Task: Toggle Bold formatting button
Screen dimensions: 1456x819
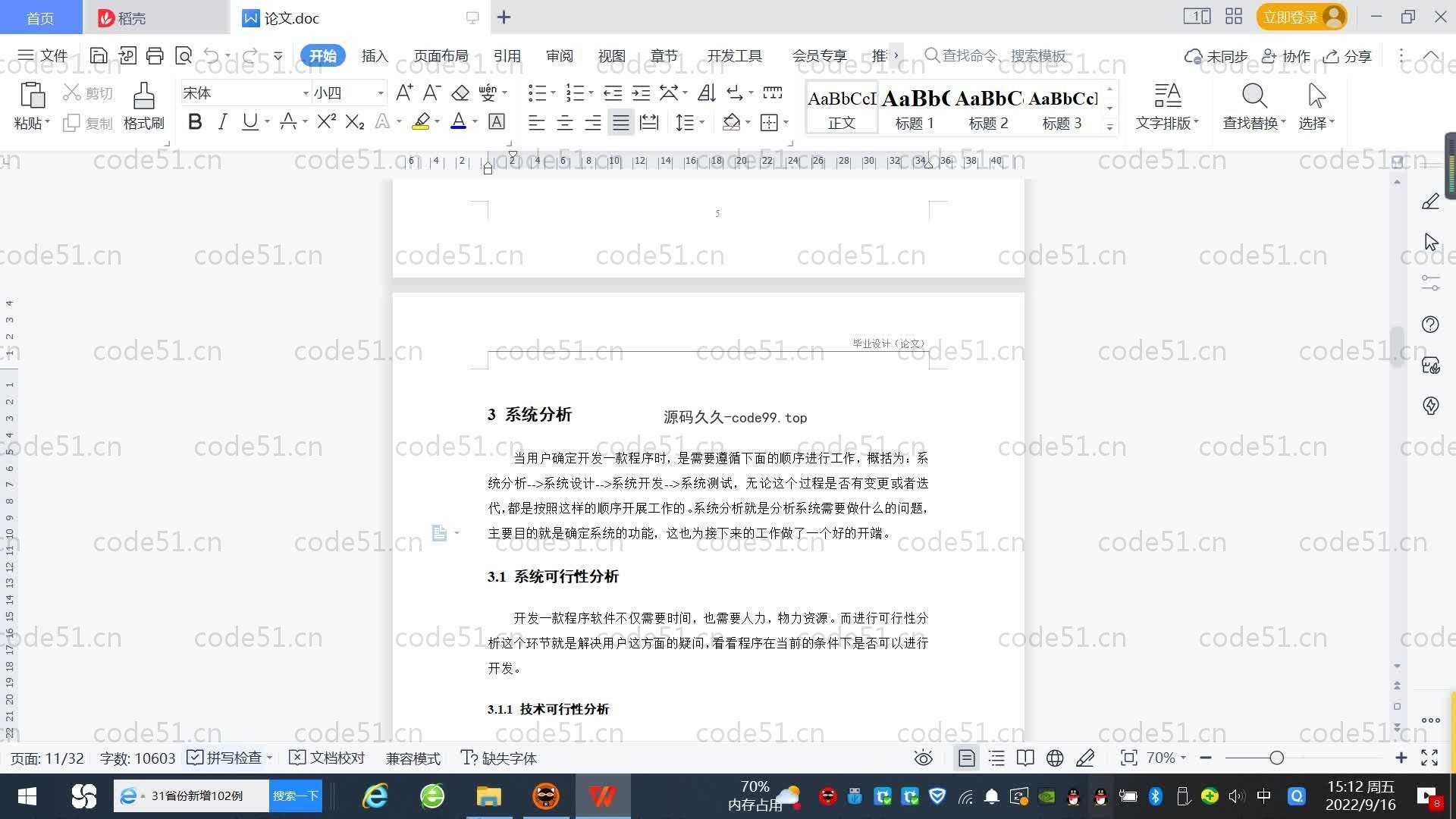Action: coord(195,122)
